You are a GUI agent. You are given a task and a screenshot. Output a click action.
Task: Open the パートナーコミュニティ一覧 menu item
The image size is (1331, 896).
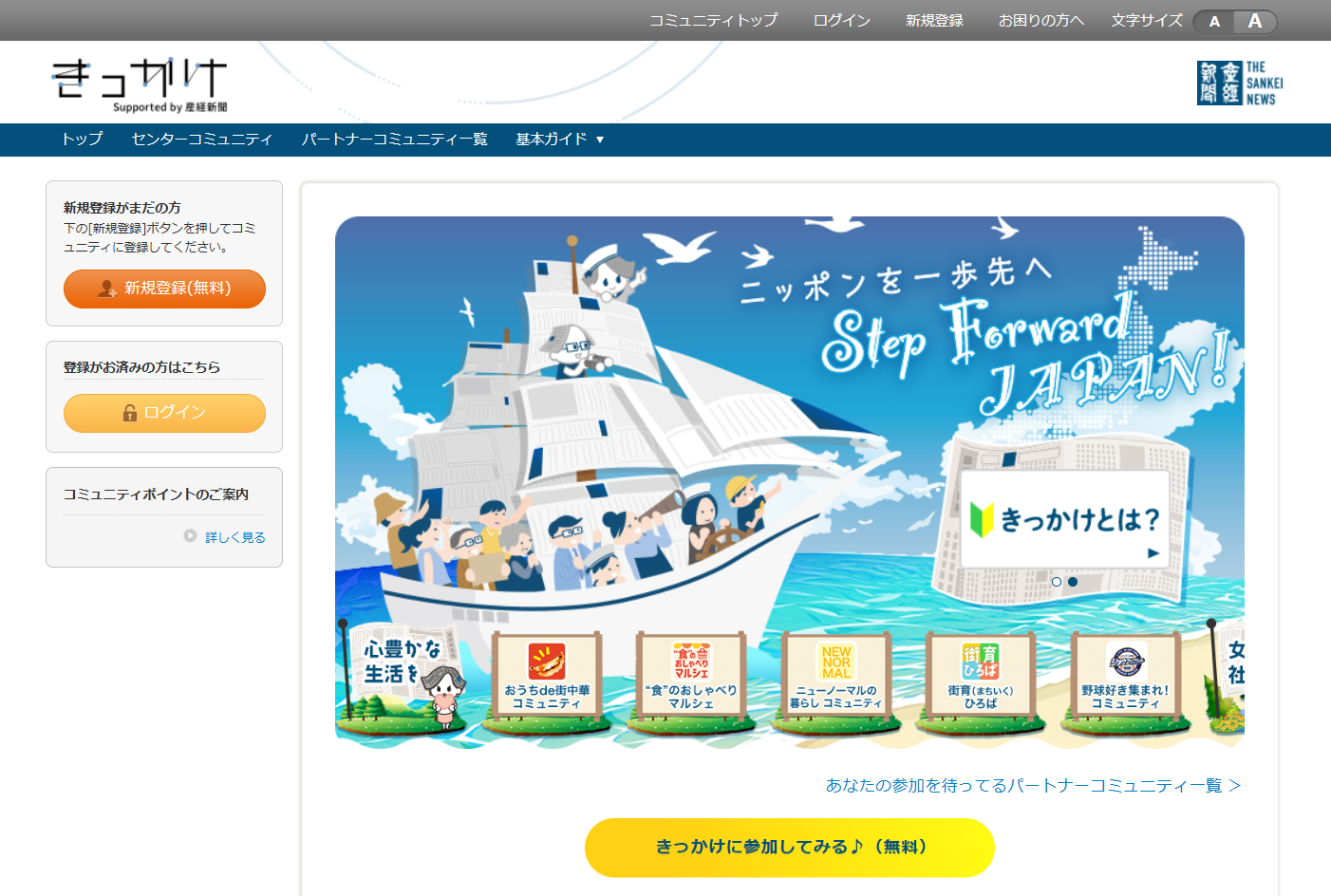(394, 140)
